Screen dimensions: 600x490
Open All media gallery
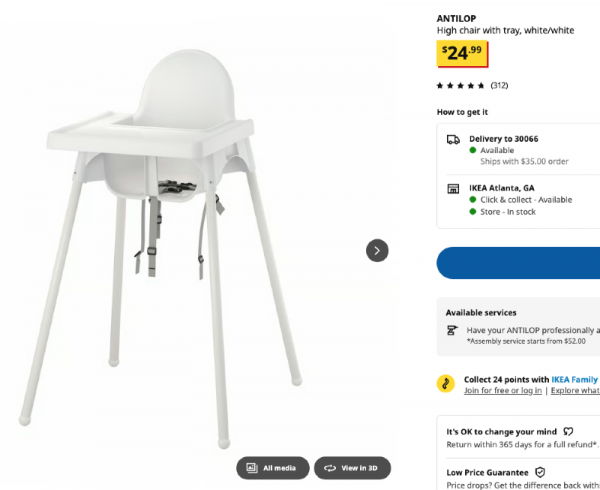[272, 468]
